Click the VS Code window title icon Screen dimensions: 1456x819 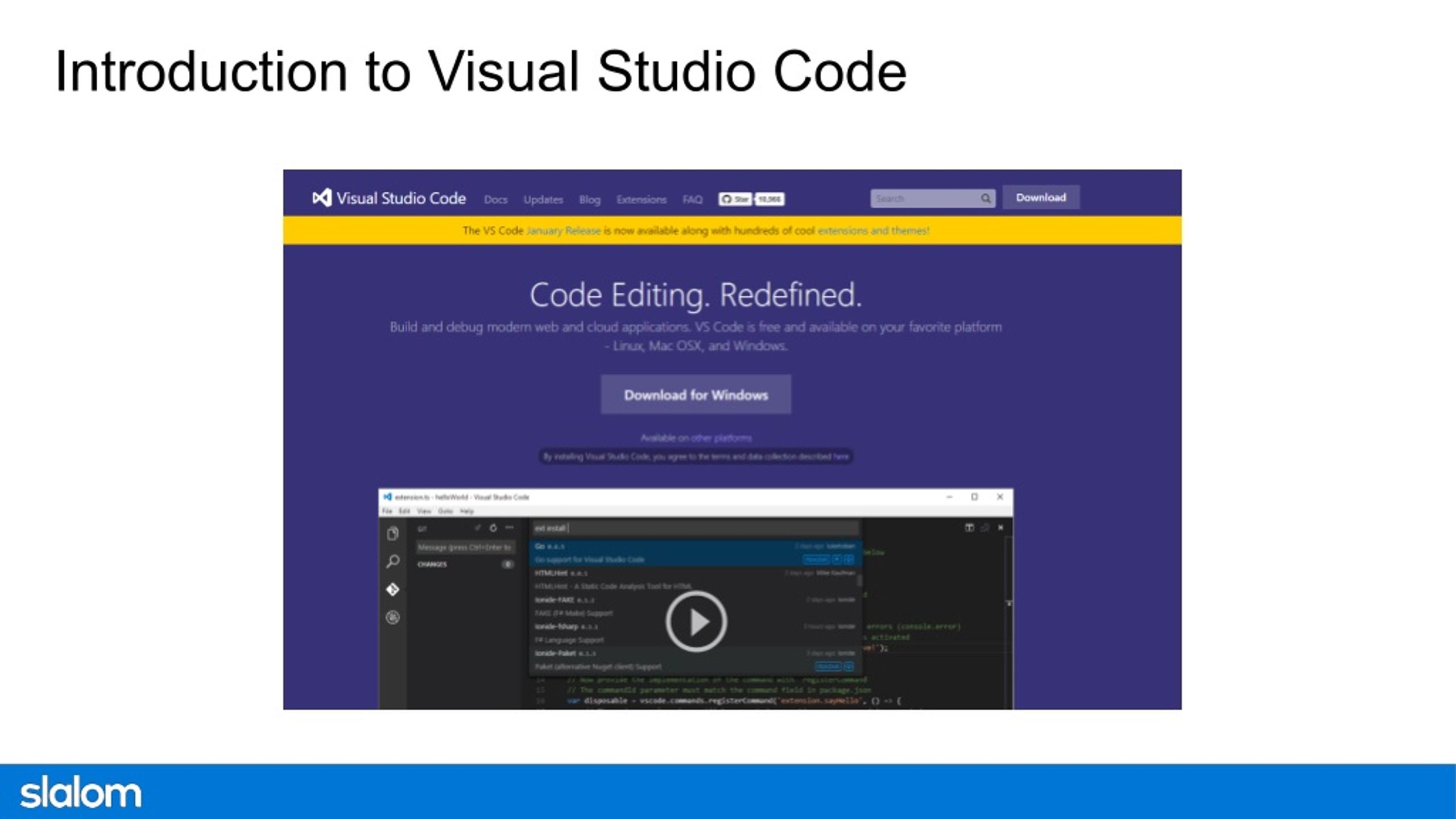[387, 497]
